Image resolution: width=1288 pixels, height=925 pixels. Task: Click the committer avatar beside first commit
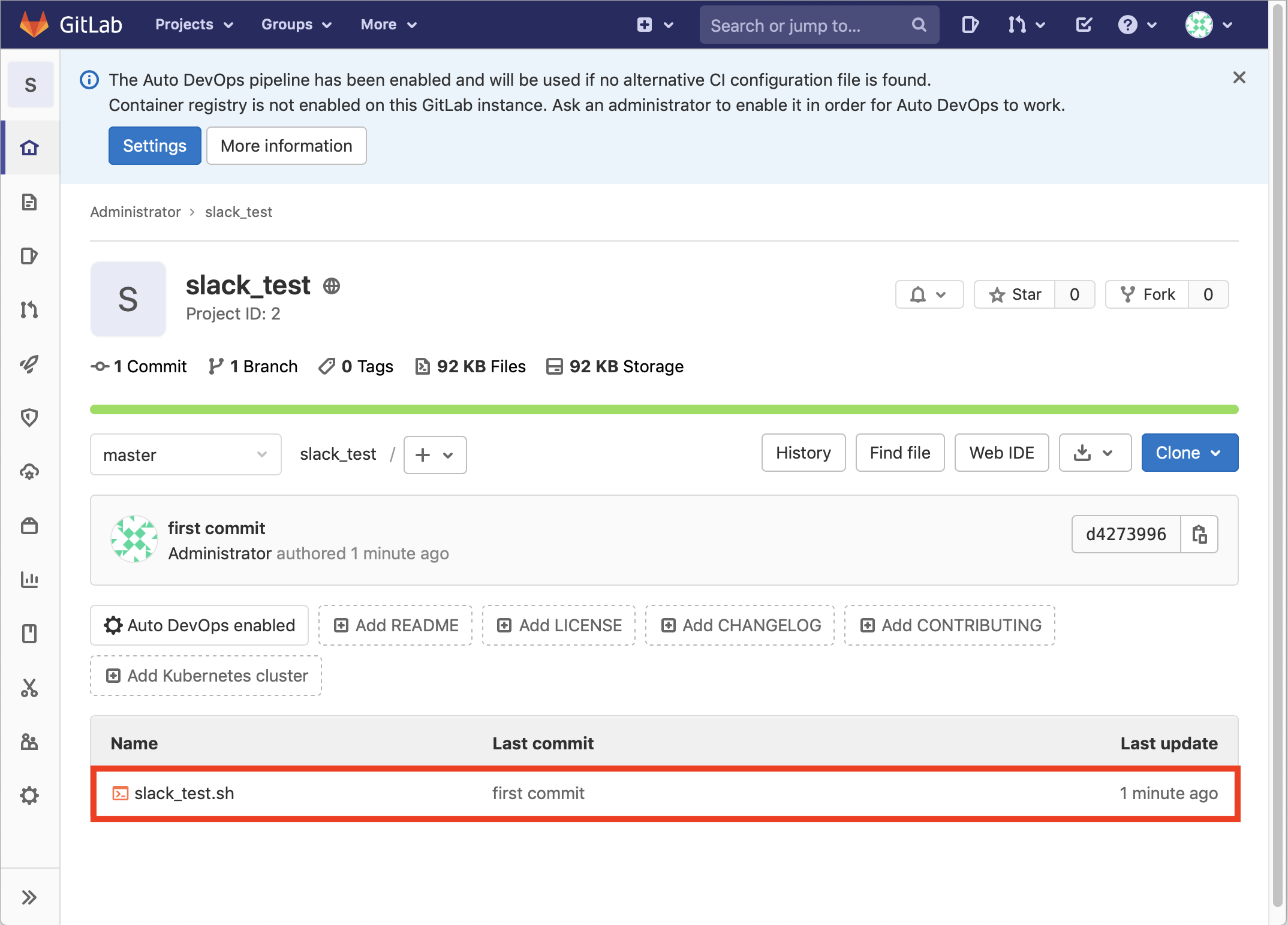134,539
